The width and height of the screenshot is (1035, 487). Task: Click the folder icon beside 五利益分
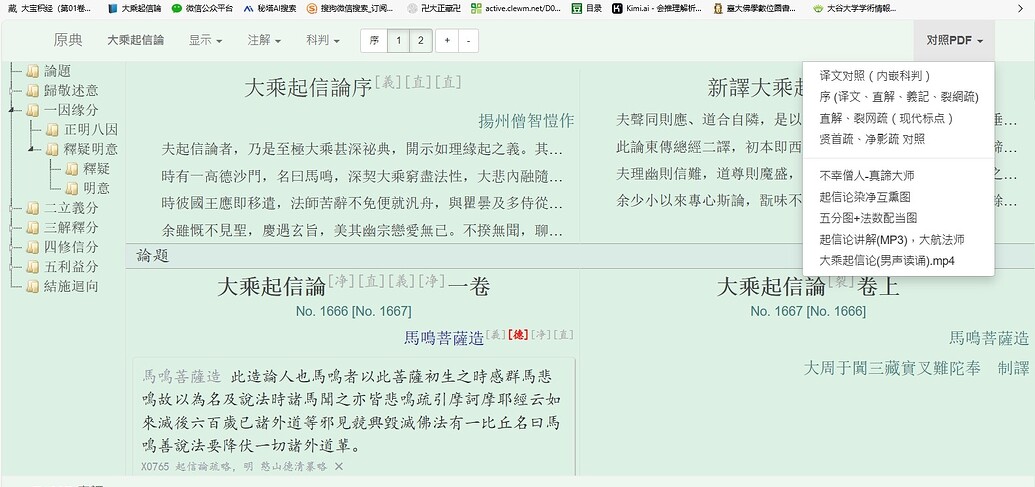(32, 267)
